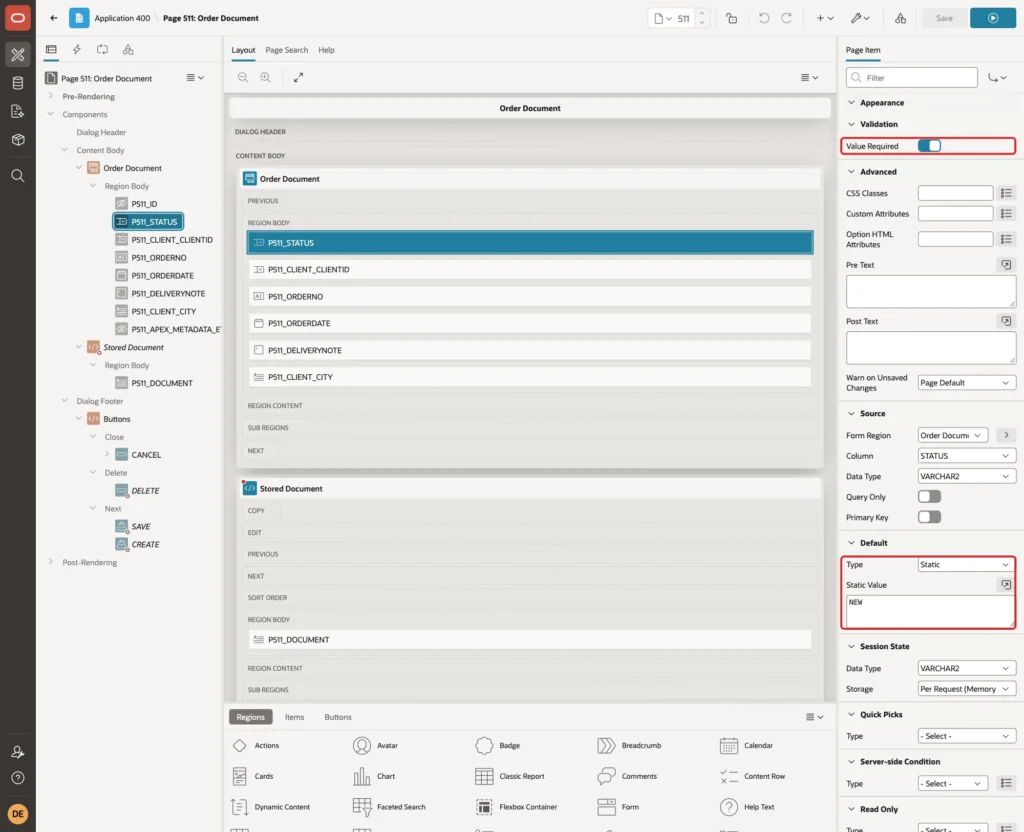Image resolution: width=1024 pixels, height=832 pixels.
Task: Open the Help tab
Action: click(x=326, y=50)
